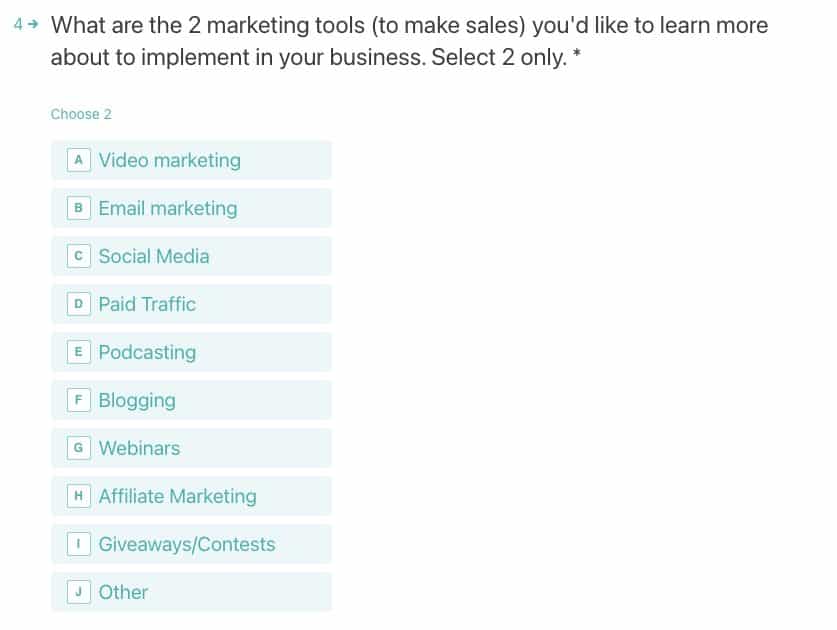
Task: Choose the Email marketing option
Action: pyautogui.click(x=190, y=208)
